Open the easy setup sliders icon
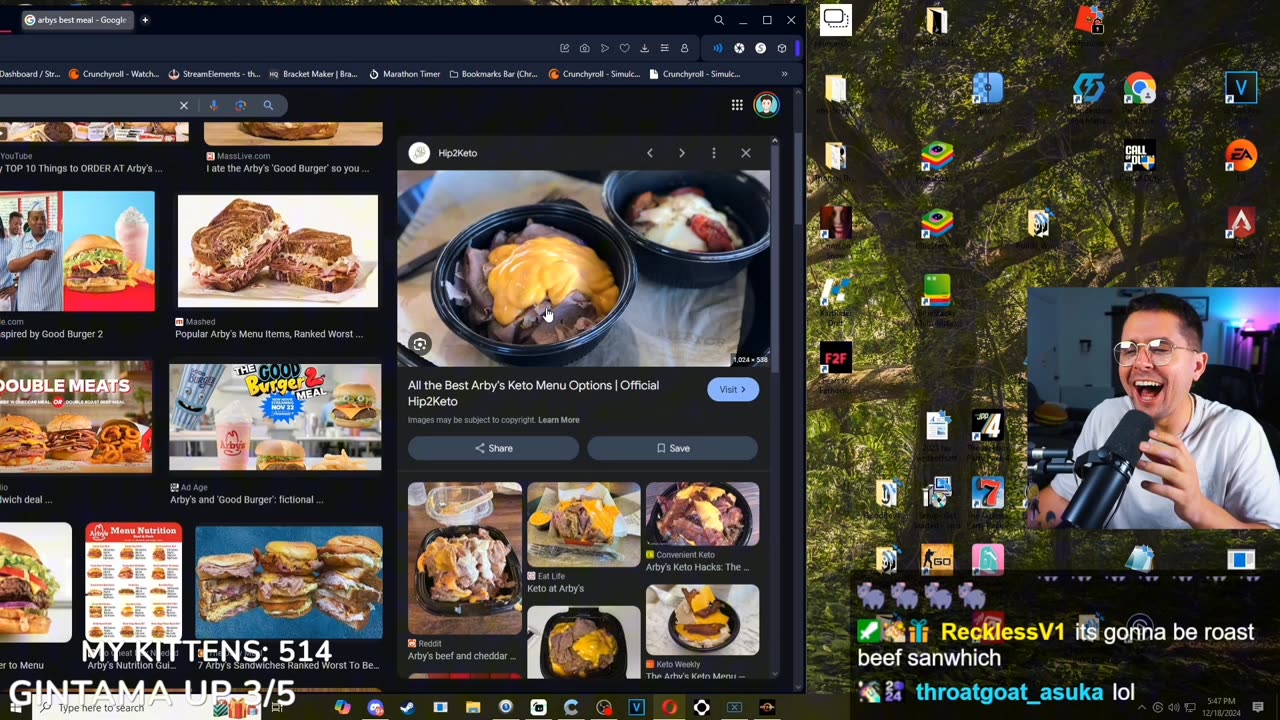The image size is (1280, 720). tap(664, 48)
